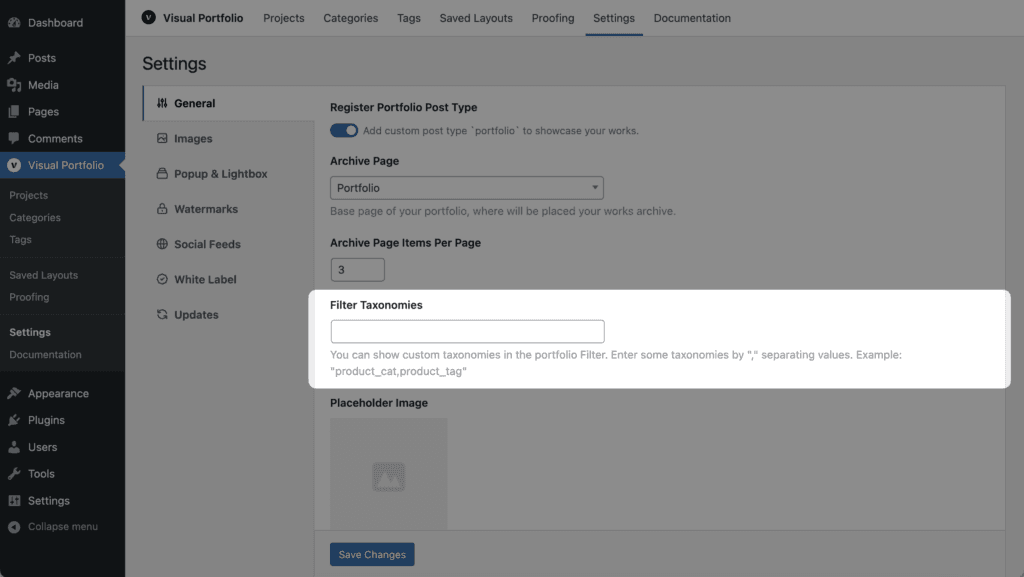
Task: Open the Archive Page Portfolio dropdown
Action: tap(467, 188)
